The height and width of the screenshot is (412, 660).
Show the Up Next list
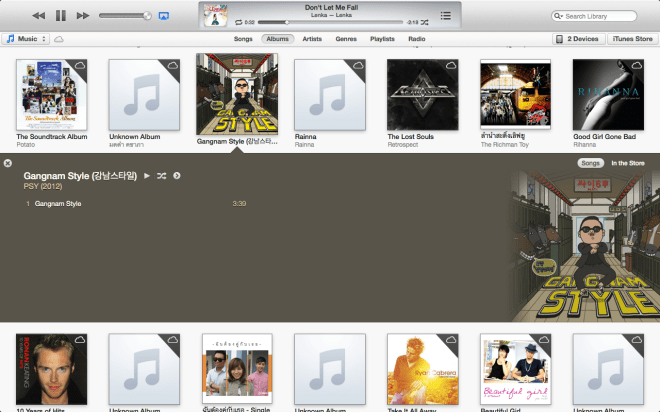pos(445,16)
